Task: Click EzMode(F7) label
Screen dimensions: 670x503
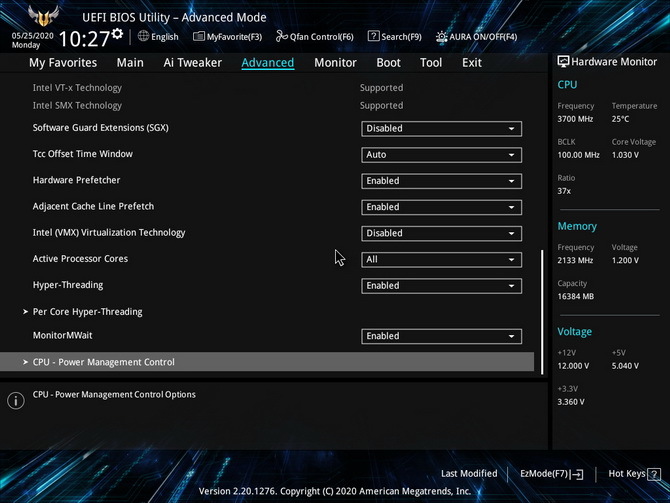Action: (544, 474)
